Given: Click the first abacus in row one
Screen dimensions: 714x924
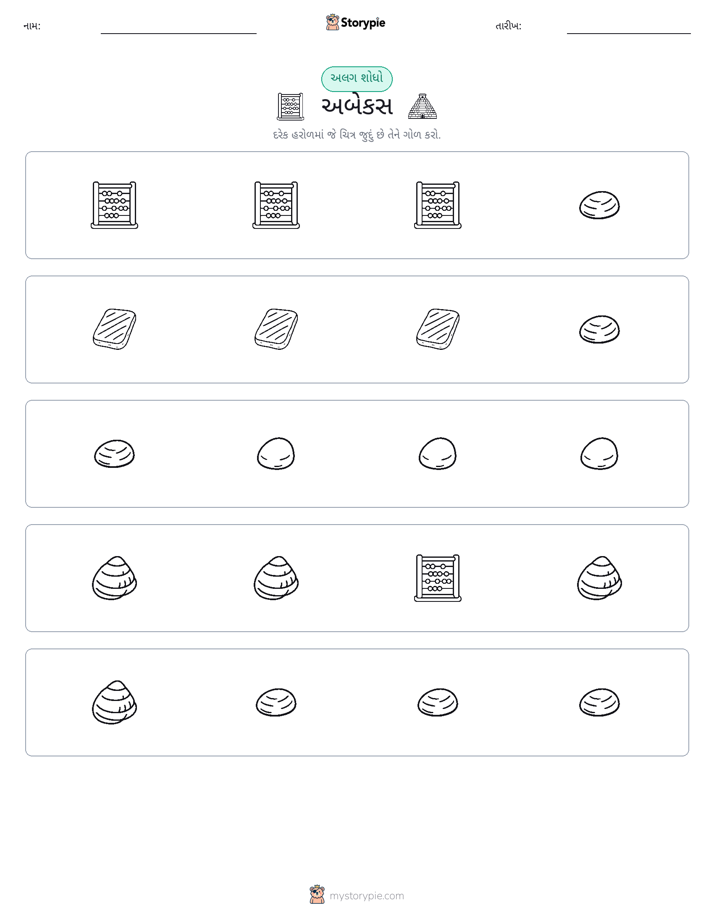Looking at the screenshot, I should click(114, 205).
